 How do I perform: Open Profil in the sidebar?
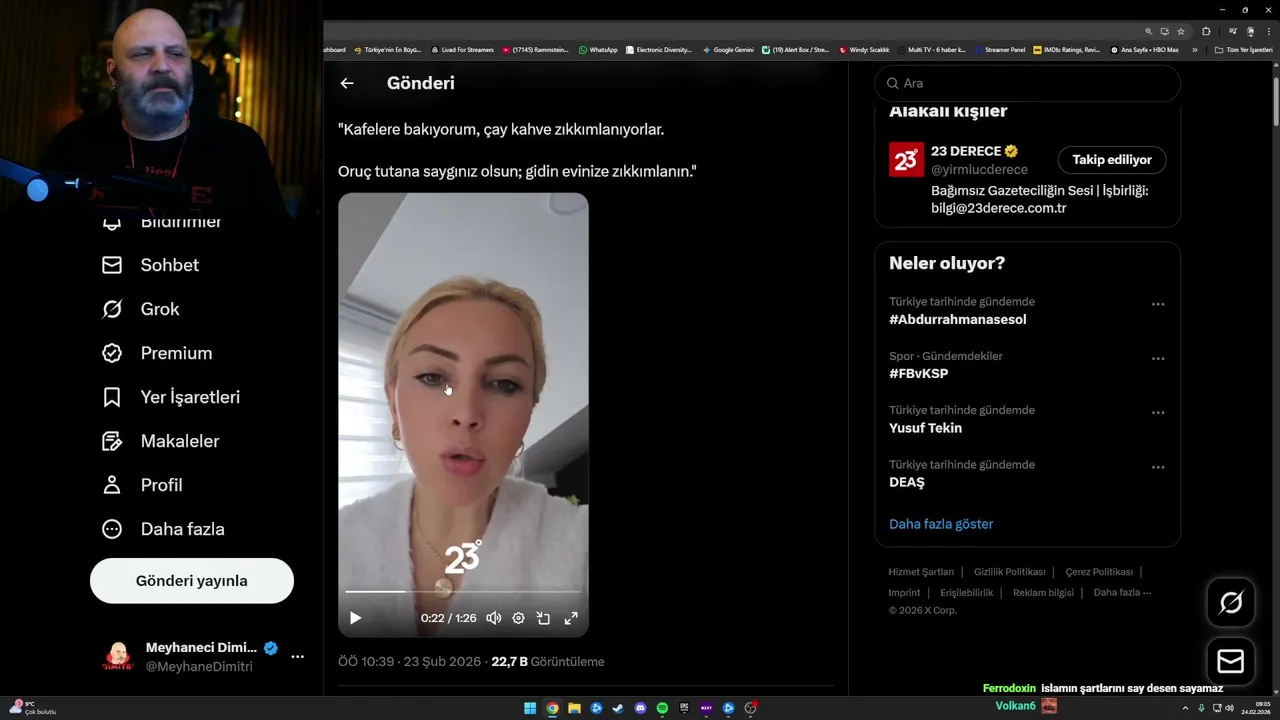[x=142, y=485]
